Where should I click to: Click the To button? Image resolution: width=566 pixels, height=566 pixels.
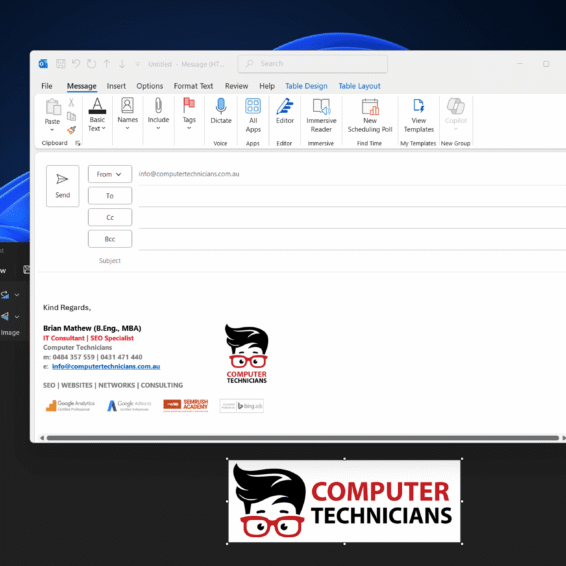(x=110, y=196)
